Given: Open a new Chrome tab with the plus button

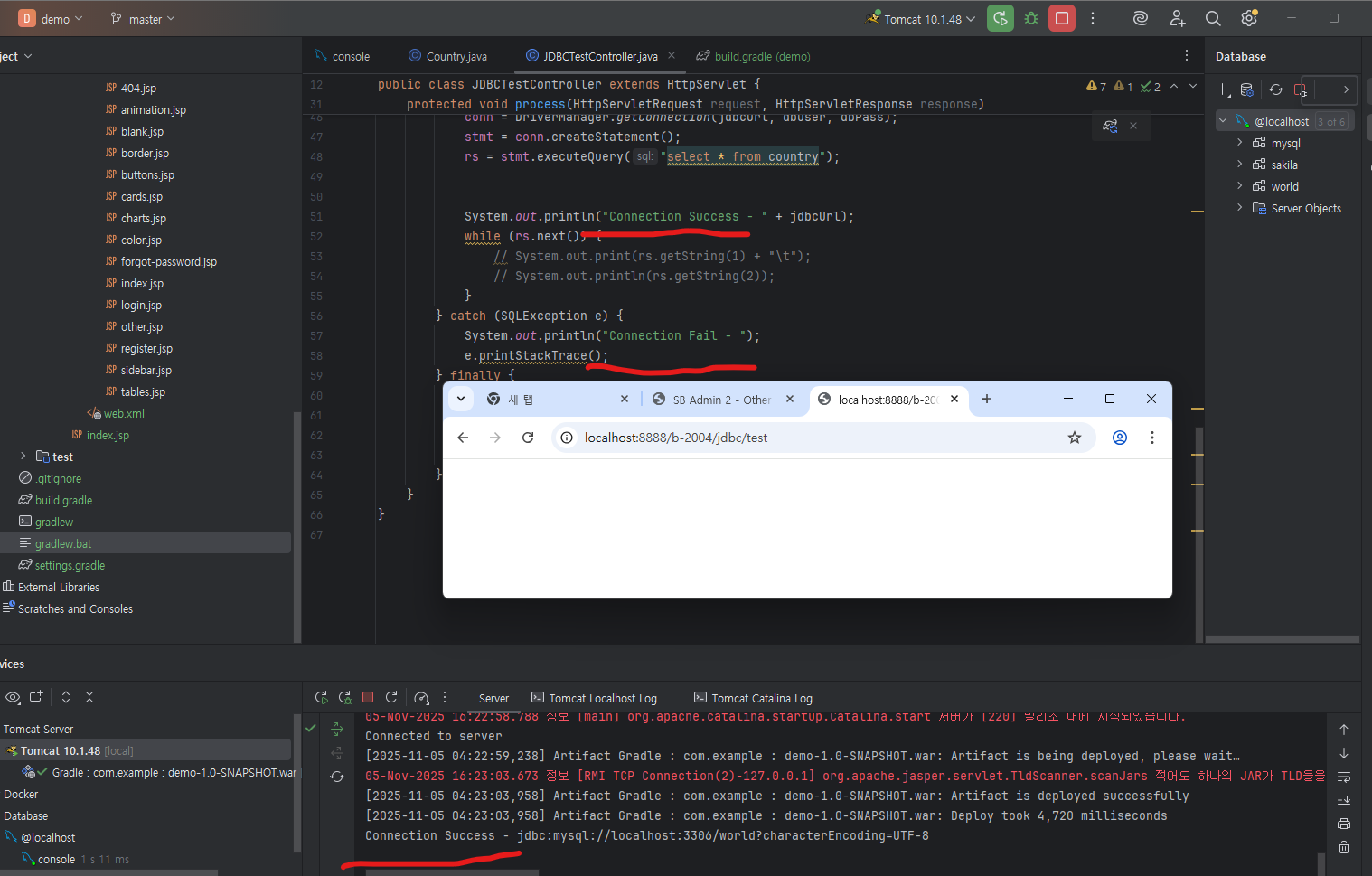Looking at the screenshot, I should pyautogui.click(x=987, y=399).
